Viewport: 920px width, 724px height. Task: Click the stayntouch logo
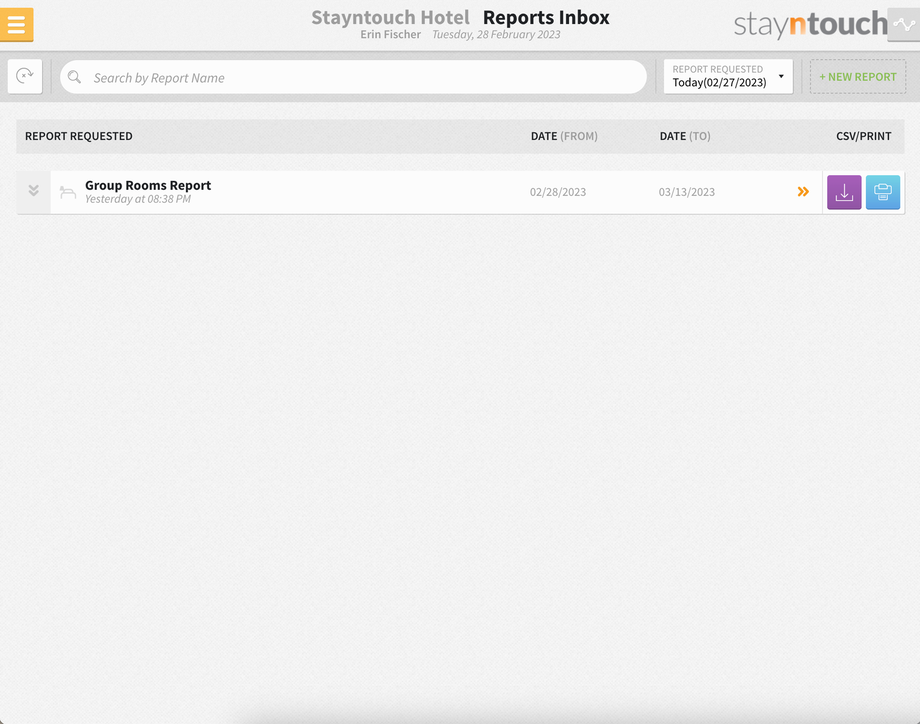click(810, 25)
